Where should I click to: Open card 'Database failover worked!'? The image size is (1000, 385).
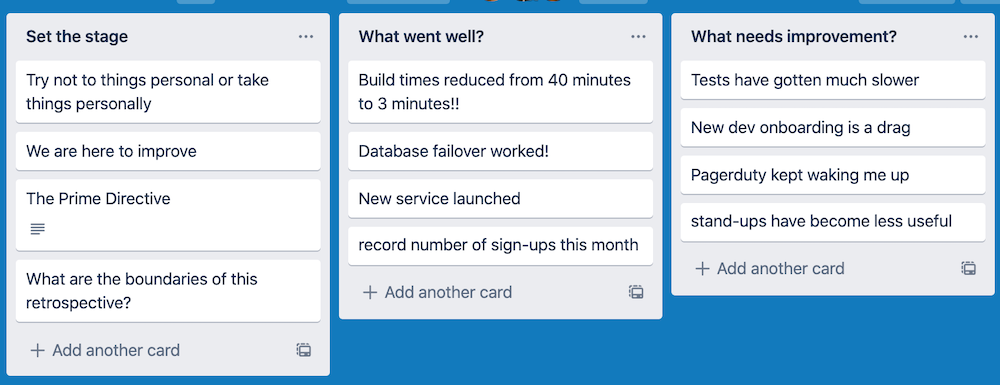point(501,151)
